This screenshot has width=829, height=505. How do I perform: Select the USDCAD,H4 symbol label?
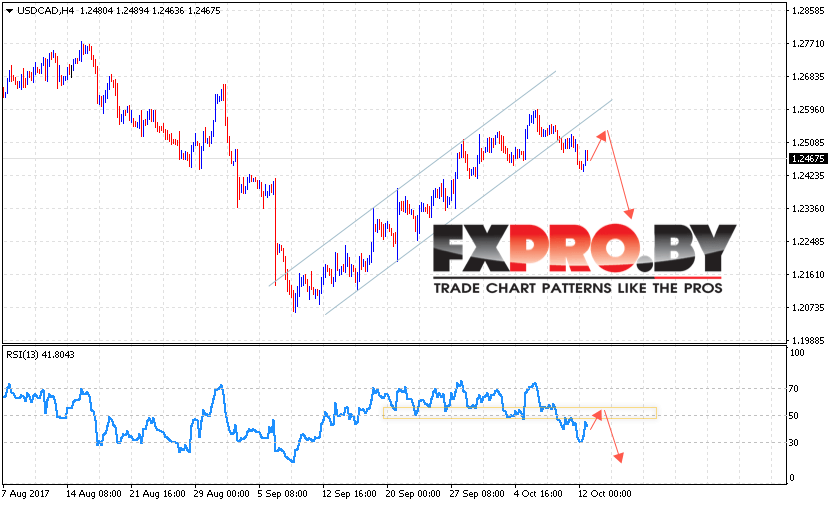[x=45, y=11]
